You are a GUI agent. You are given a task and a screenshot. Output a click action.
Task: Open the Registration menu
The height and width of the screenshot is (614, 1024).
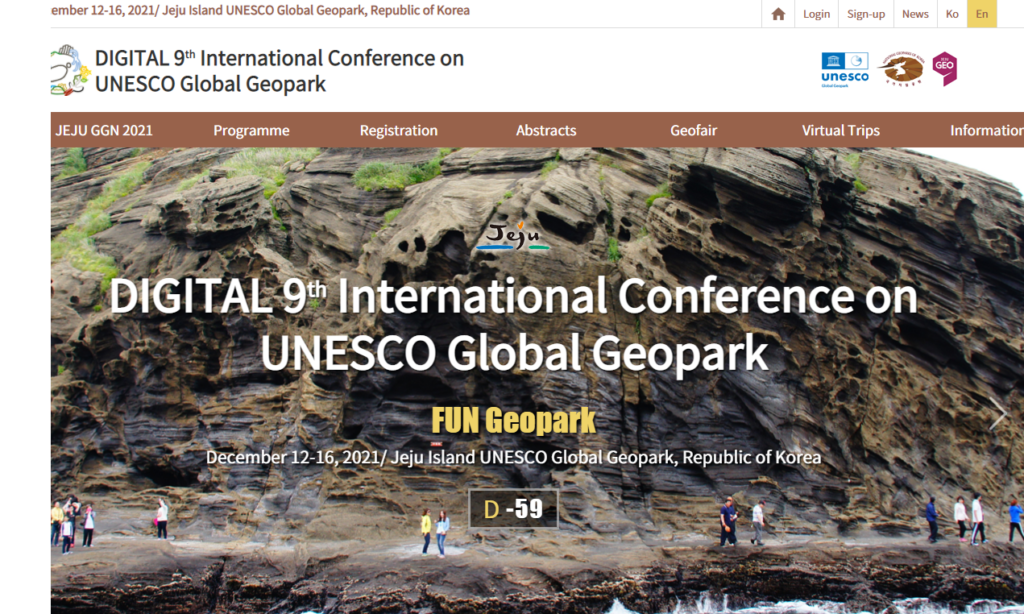(398, 130)
